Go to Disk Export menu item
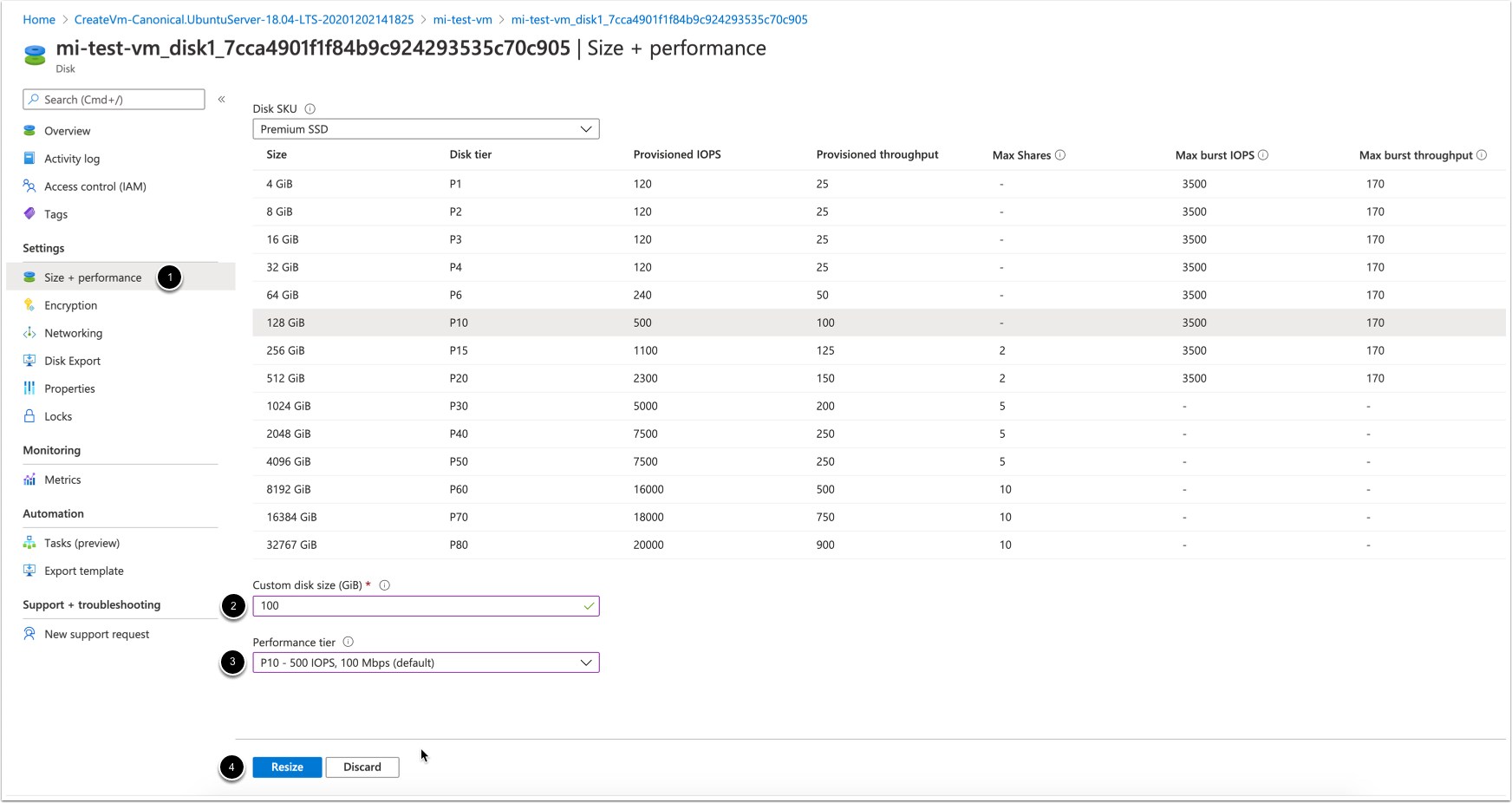Image resolution: width=1512 pixels, height=803 pixels. tap(72, 361)
